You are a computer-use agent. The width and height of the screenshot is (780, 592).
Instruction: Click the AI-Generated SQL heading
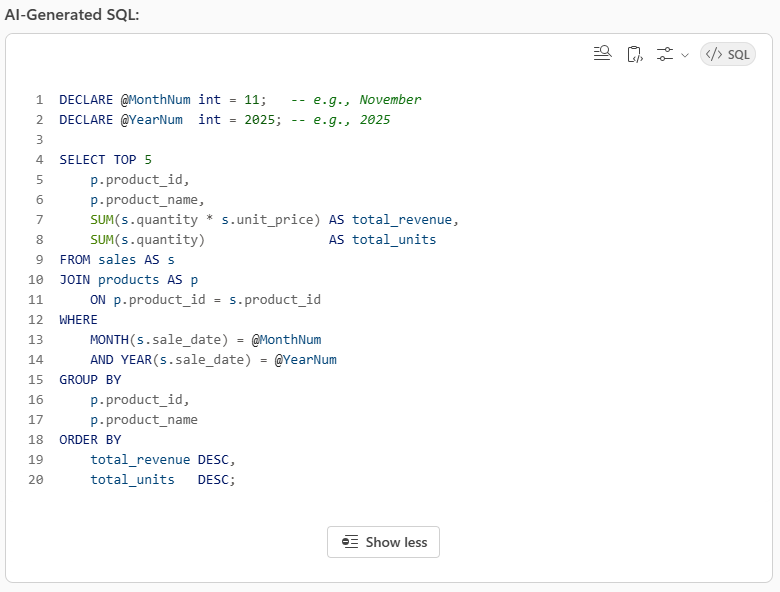pos(72,15)
